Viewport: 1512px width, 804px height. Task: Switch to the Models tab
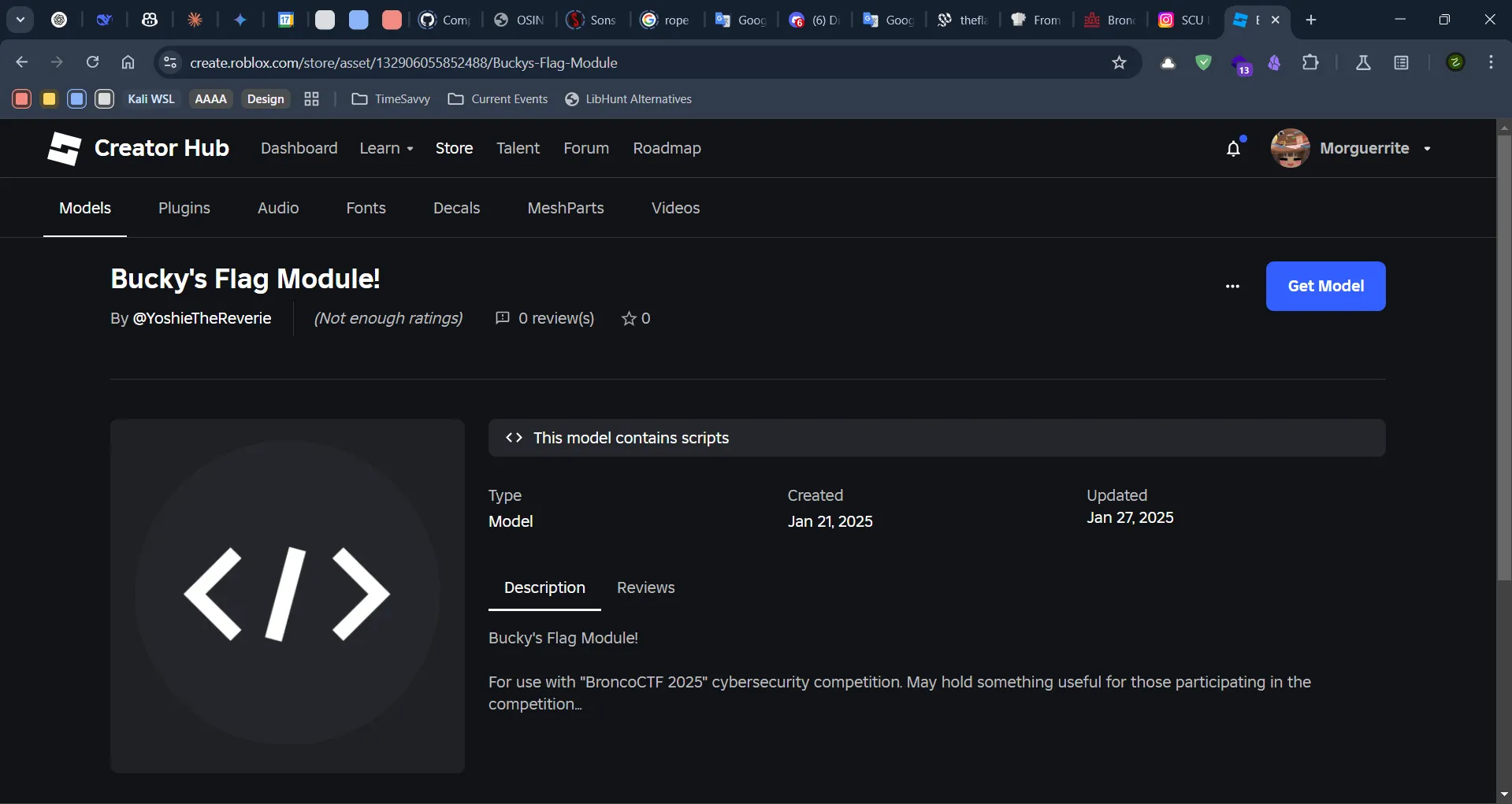85,208
